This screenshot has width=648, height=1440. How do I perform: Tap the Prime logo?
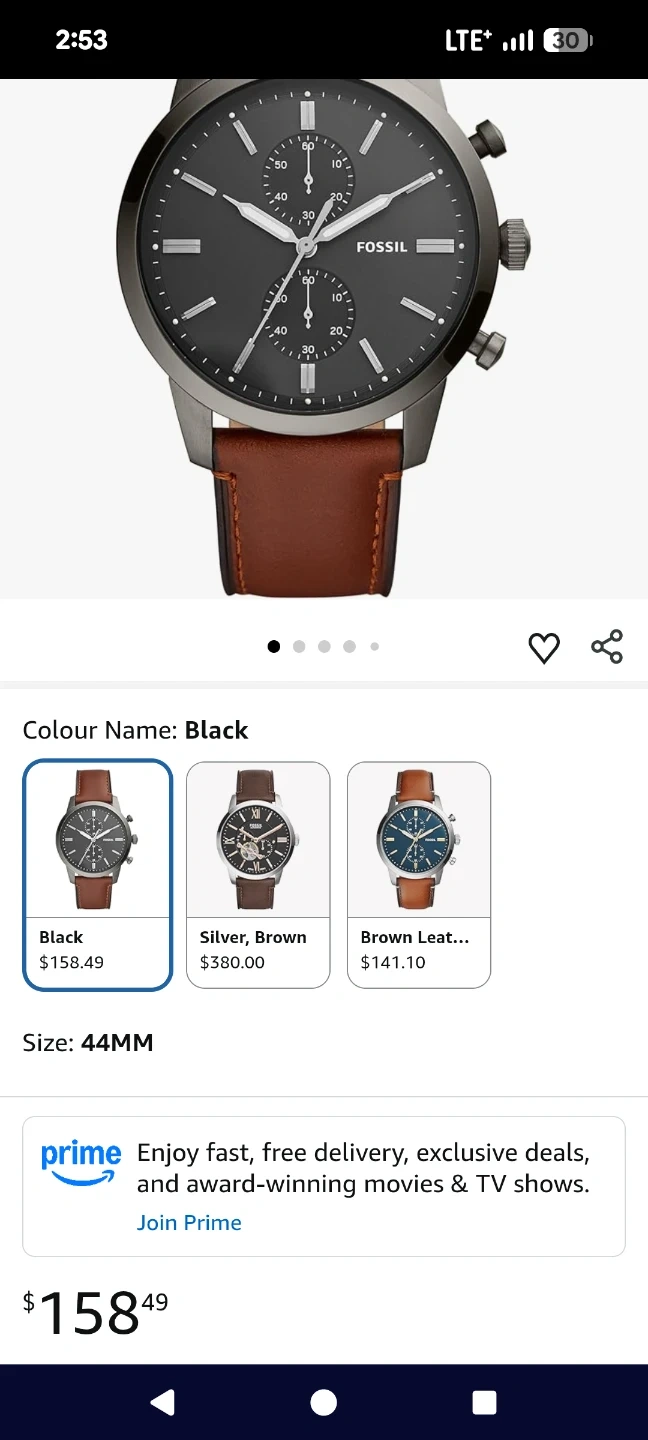tap(81, 1163)
